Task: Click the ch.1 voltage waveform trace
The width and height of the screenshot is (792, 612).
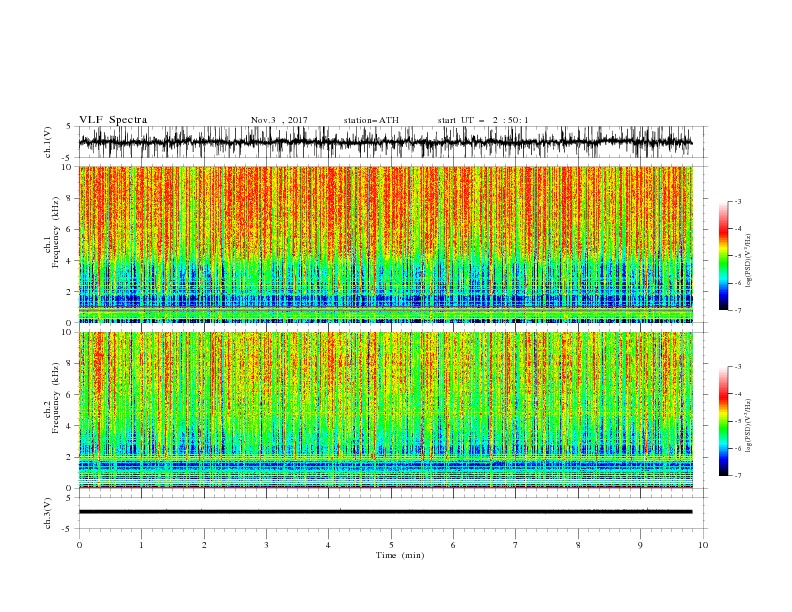Action: pos(385,142)
